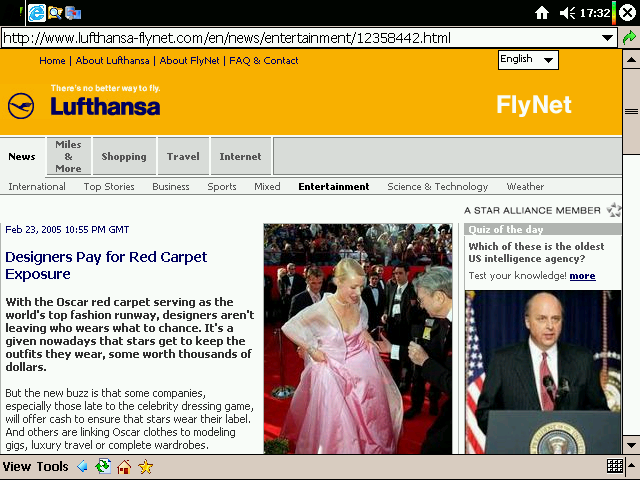Open the Weather section

[x=525, y=187]
